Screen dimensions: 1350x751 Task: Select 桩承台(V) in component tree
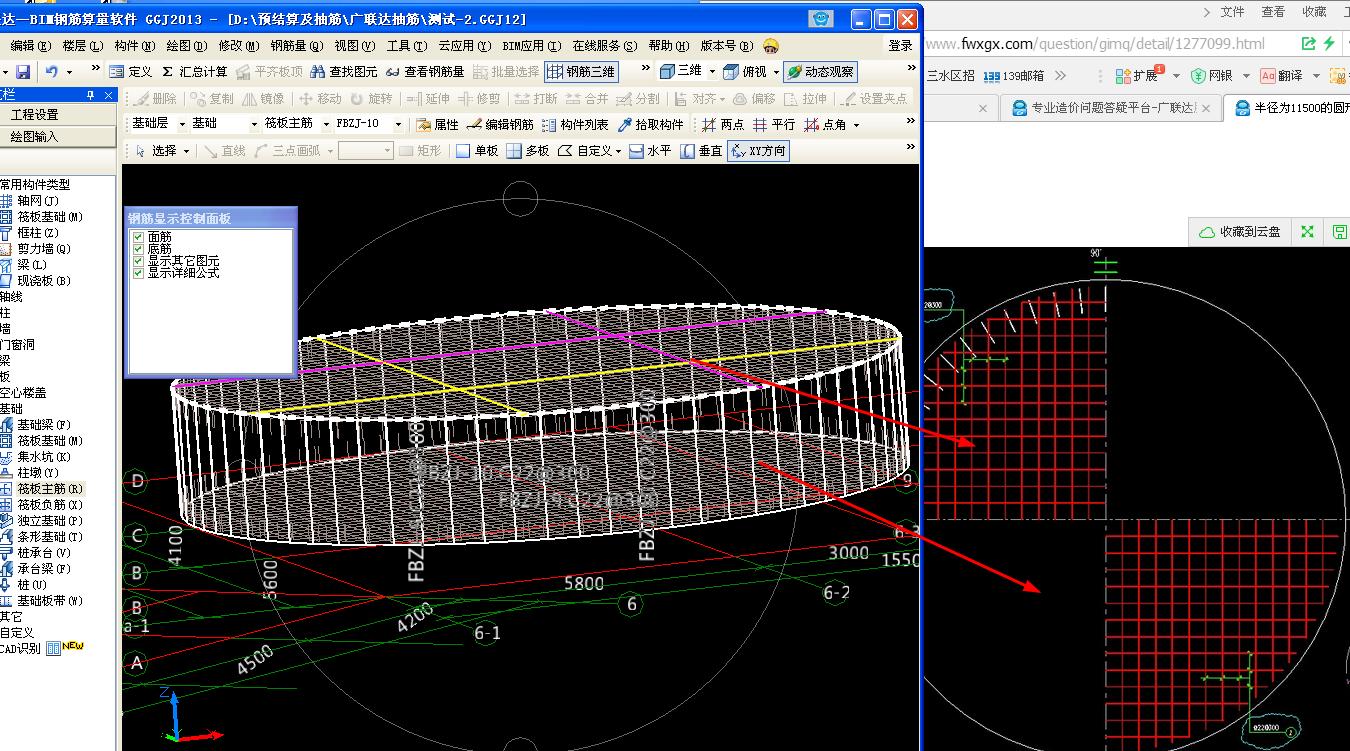click(x=36, y=553)
